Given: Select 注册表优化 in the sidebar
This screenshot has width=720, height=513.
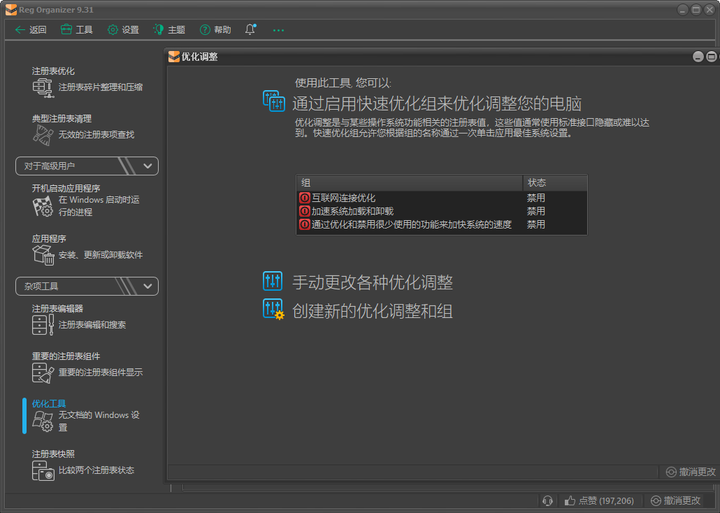Looking at the screenshot, I should [x=53, y=71].
